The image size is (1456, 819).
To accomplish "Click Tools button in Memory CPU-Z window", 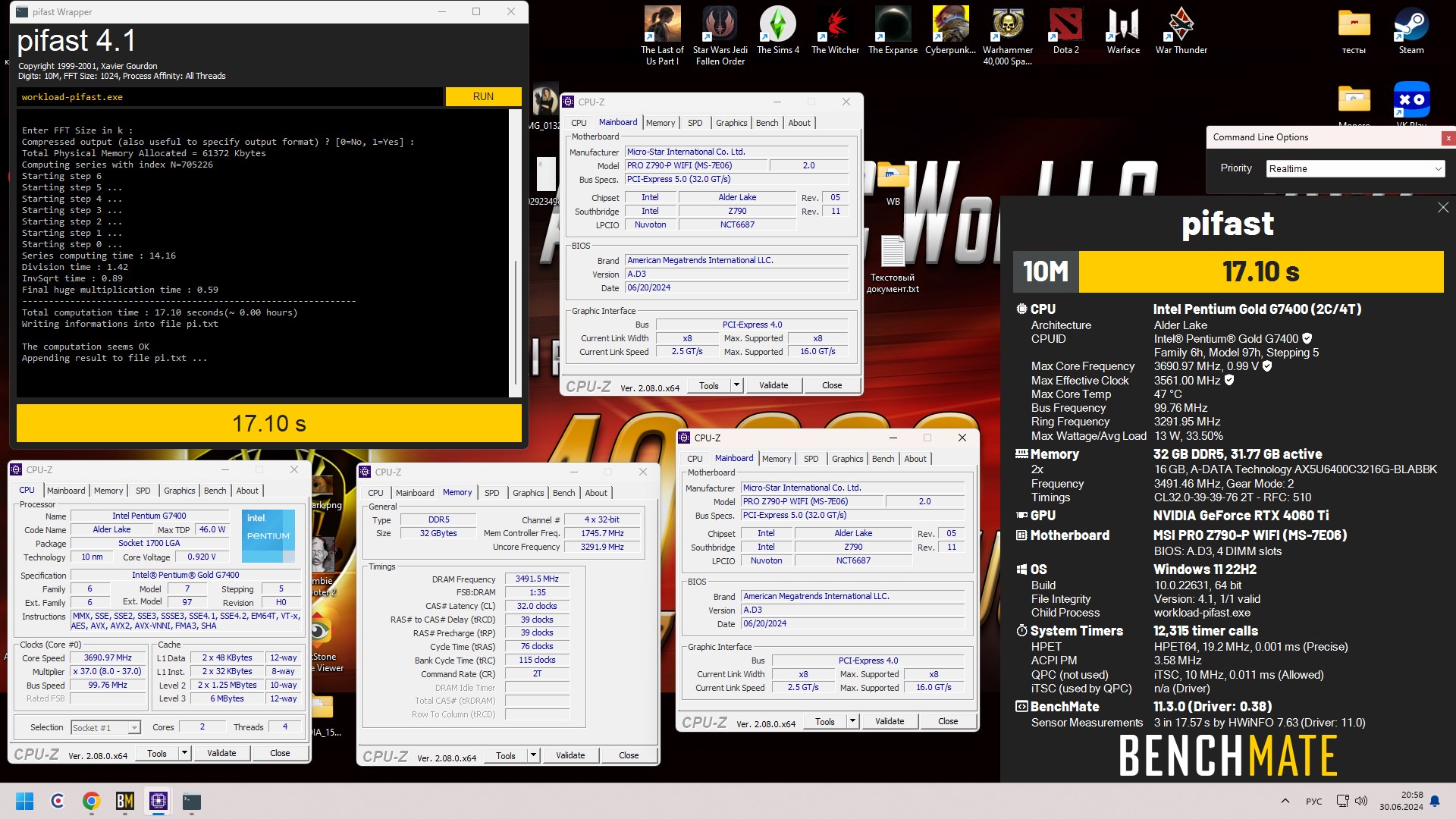I will click(x=505, y=755).
